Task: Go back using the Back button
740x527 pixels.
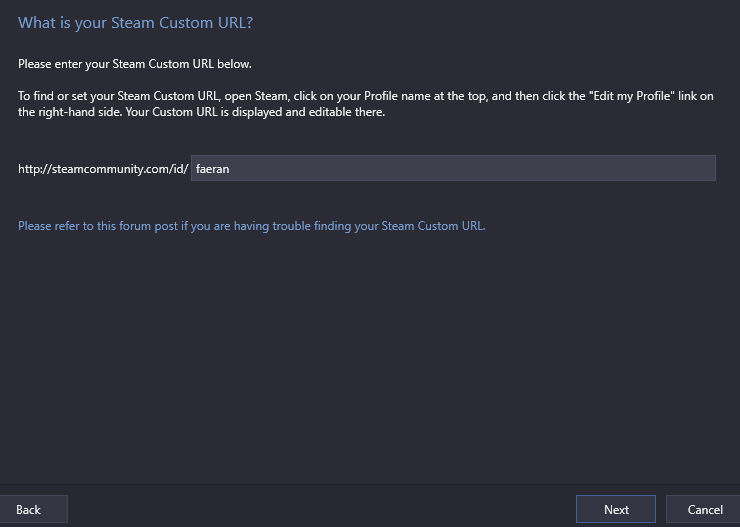Action: pyautogui.click(x=33, y=509)
